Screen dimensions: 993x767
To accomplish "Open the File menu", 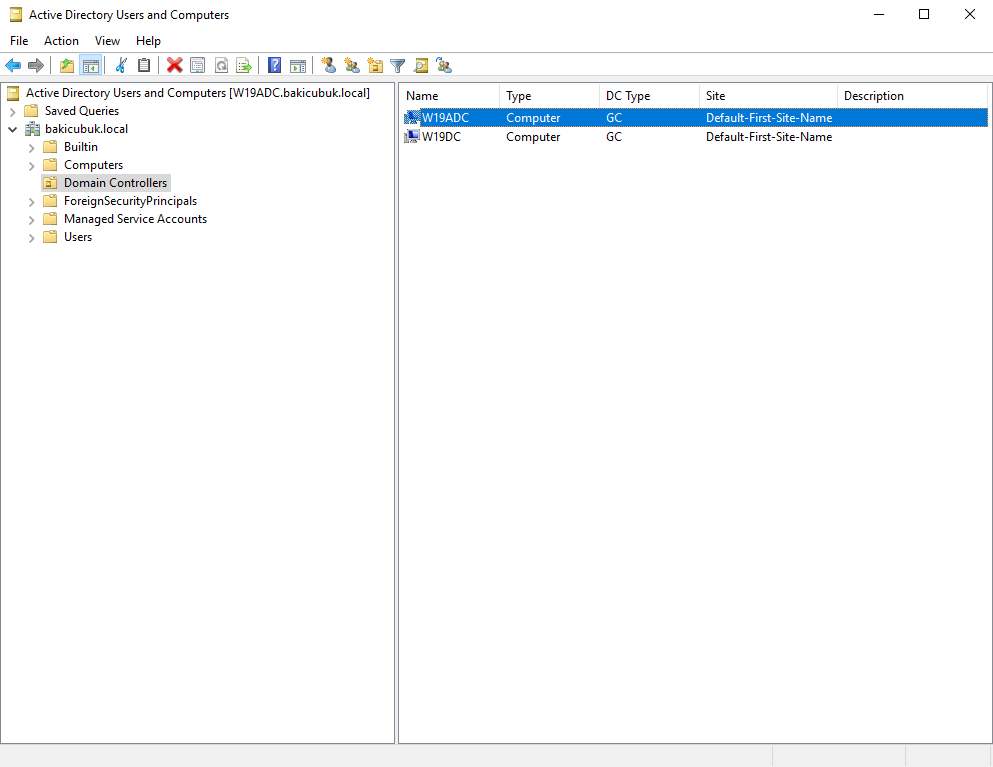I will [19, 41].
